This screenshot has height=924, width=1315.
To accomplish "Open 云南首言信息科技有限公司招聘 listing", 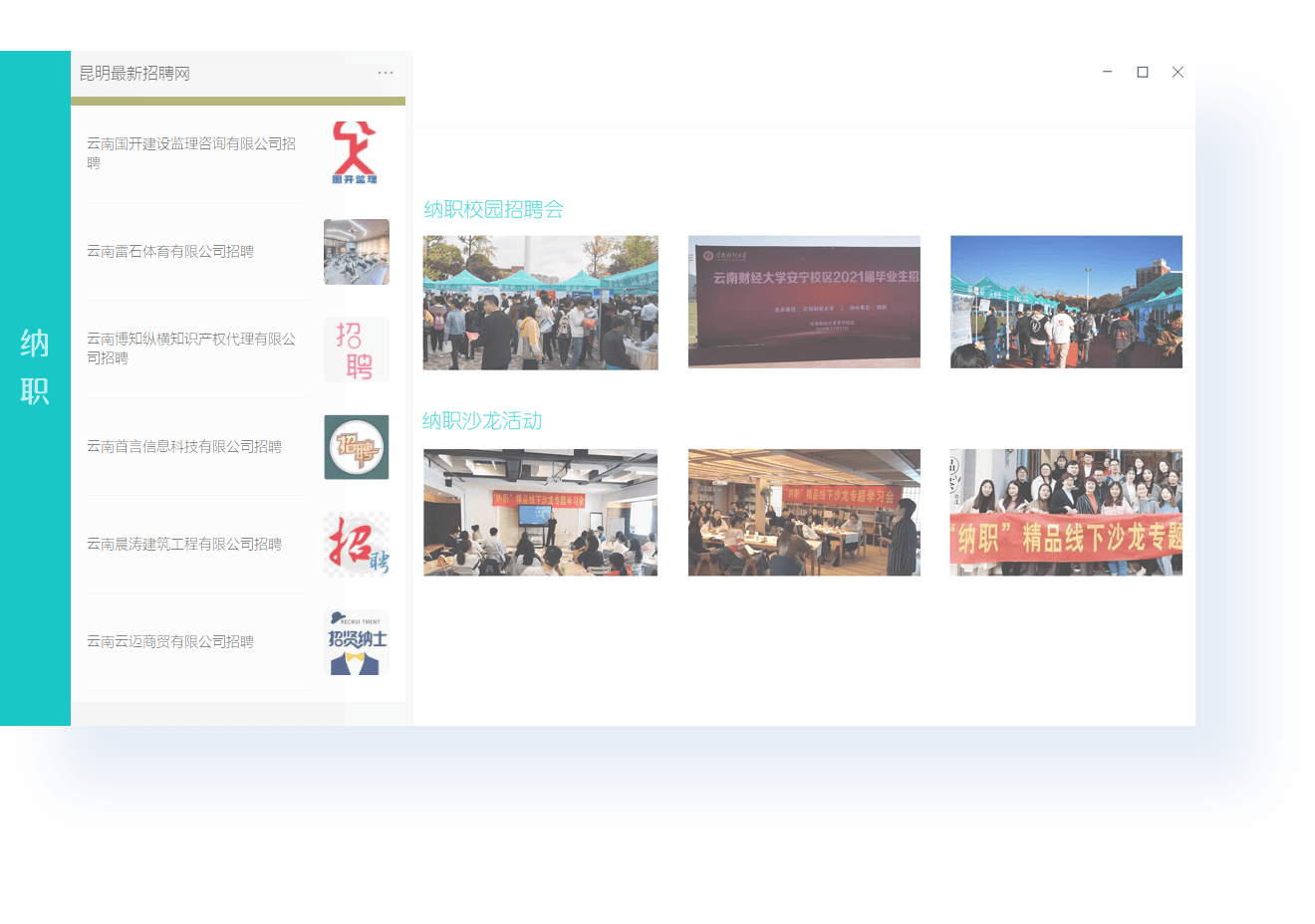I will (184, 447).
